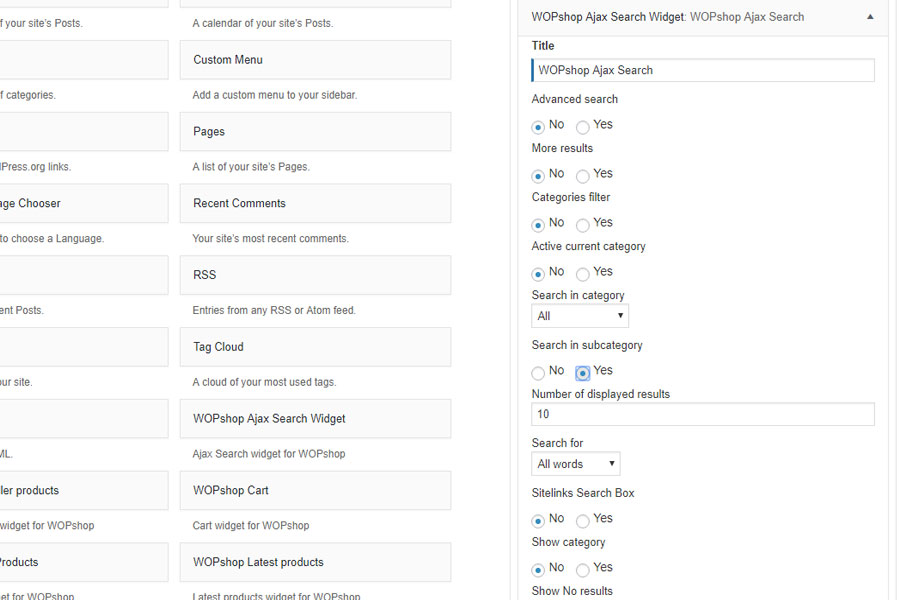
Task: Click the WOPshop Cart widget
Action: [315, 491]
